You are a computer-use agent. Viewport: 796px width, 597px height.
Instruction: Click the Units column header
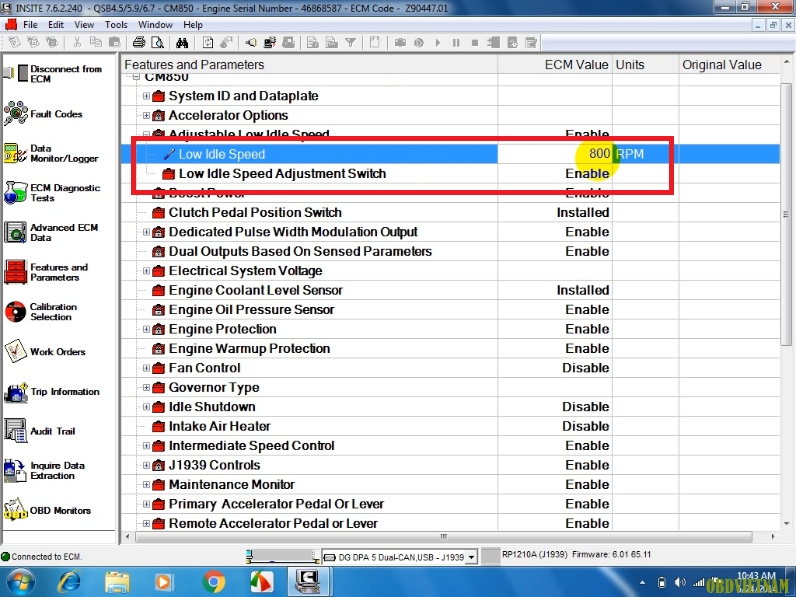[x=646, y=64]
